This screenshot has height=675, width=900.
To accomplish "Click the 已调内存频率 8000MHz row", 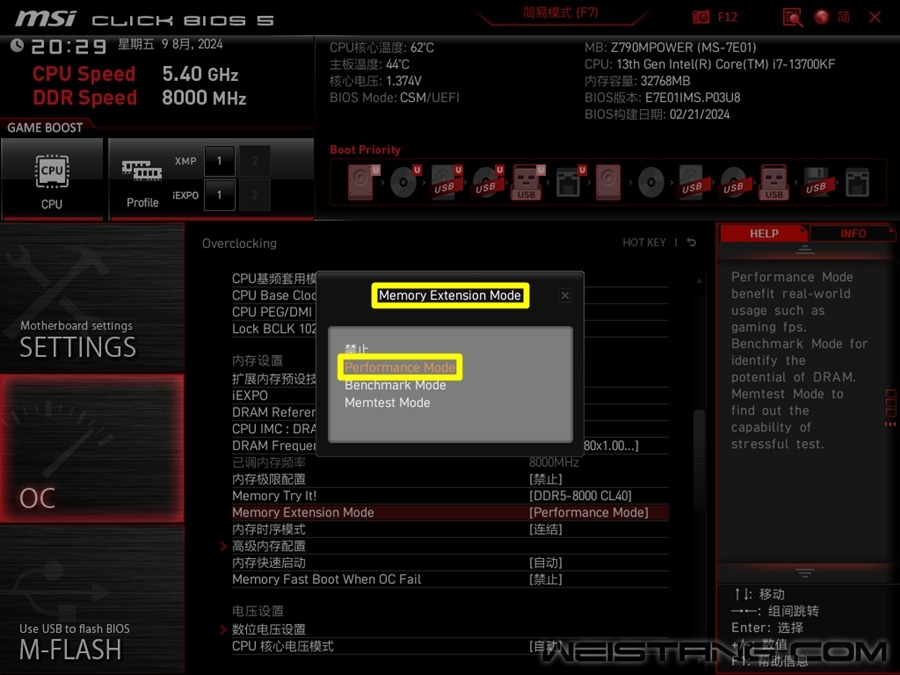I will (451, 463).
